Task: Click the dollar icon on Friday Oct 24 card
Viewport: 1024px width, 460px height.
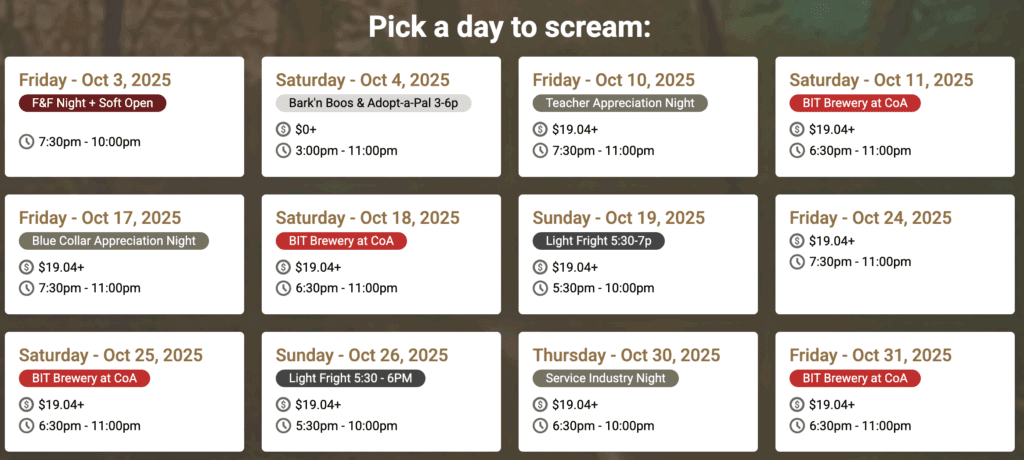Action: tap(797, 240)
